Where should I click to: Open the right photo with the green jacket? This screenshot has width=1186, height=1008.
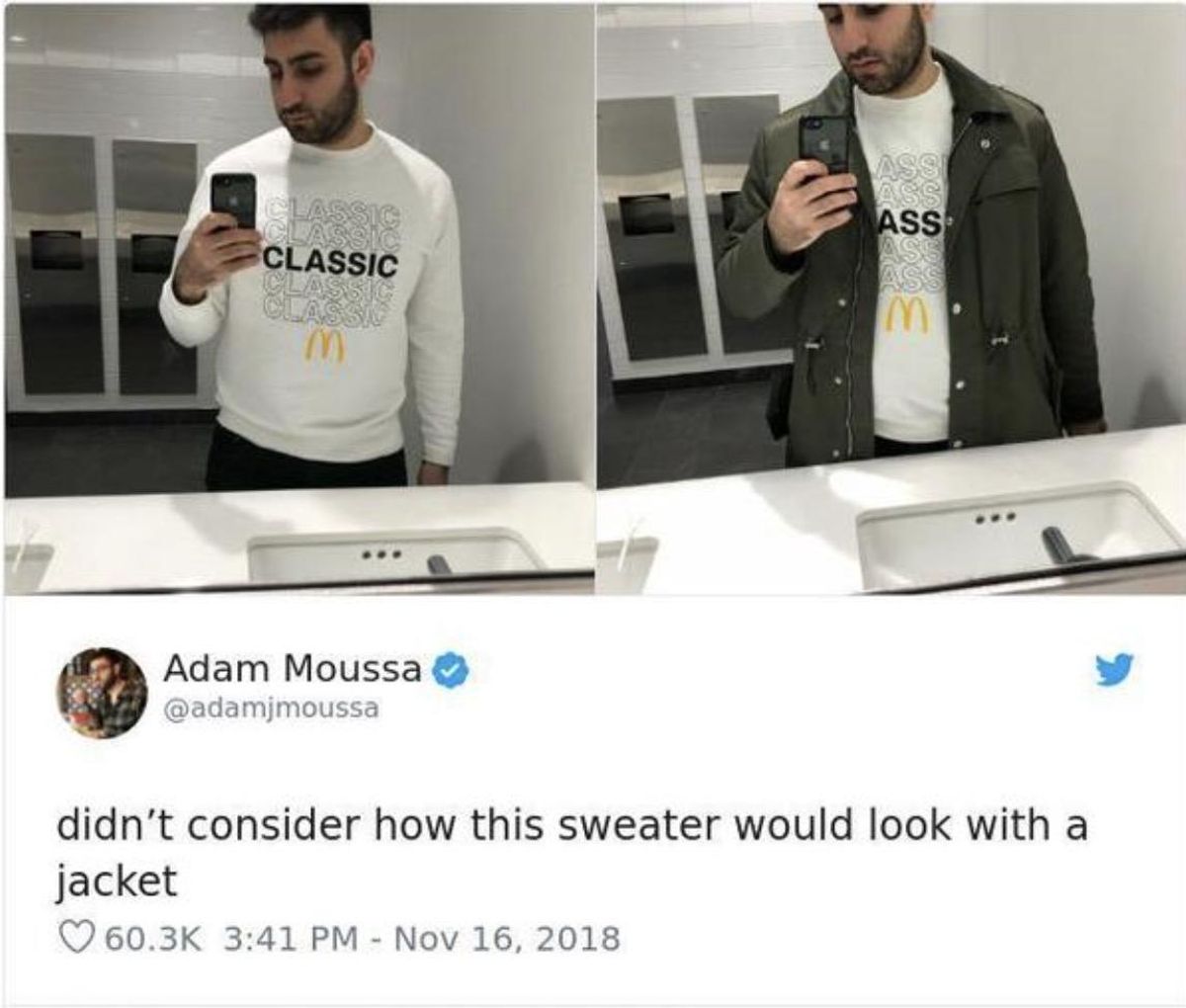(892, 296)
